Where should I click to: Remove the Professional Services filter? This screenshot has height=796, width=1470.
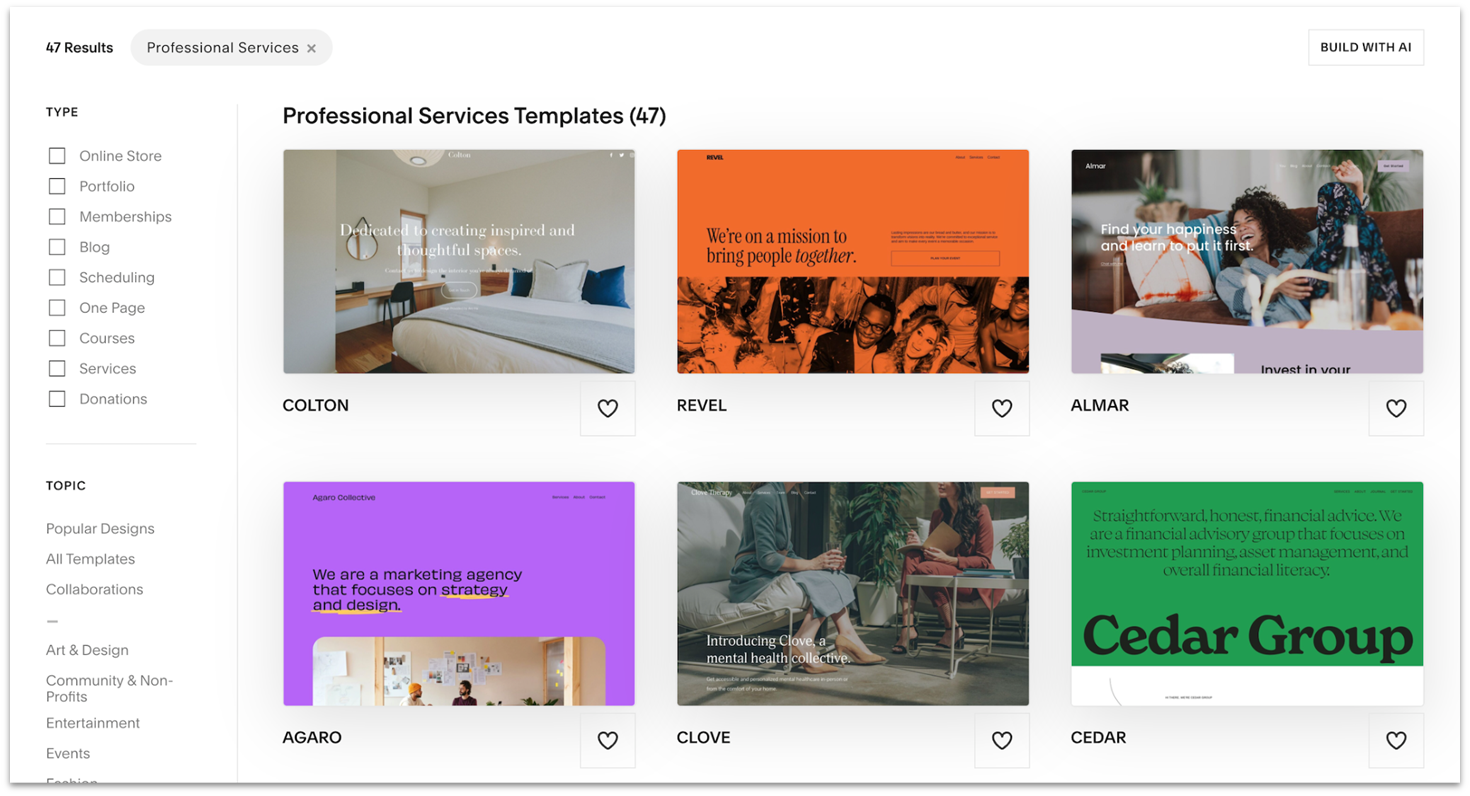pyautogui.click(x=311, y=47)
